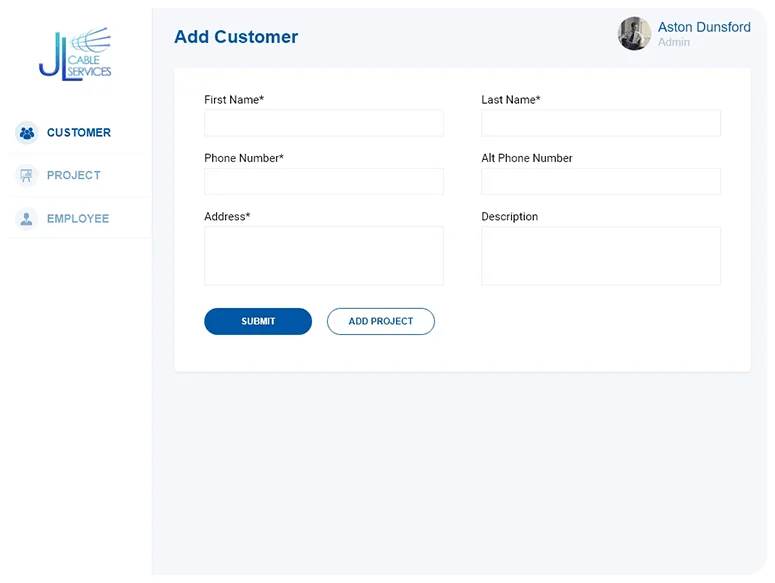This screenshot has height=583, width=775.
Task: Open the EMPLOYEE menu label
Action: tap(78, 218)
